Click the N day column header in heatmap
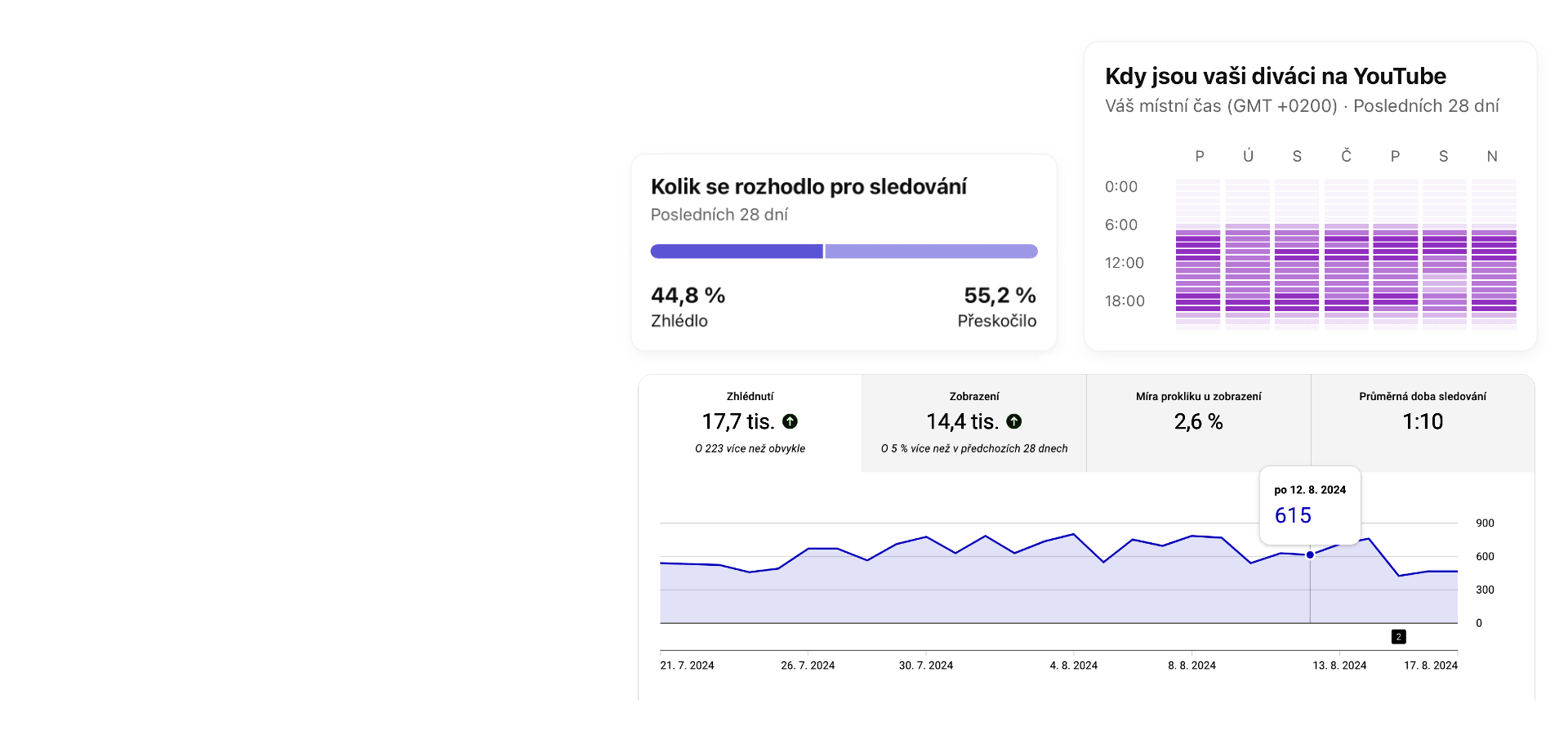1568x739 pixels. point(1492,156)
